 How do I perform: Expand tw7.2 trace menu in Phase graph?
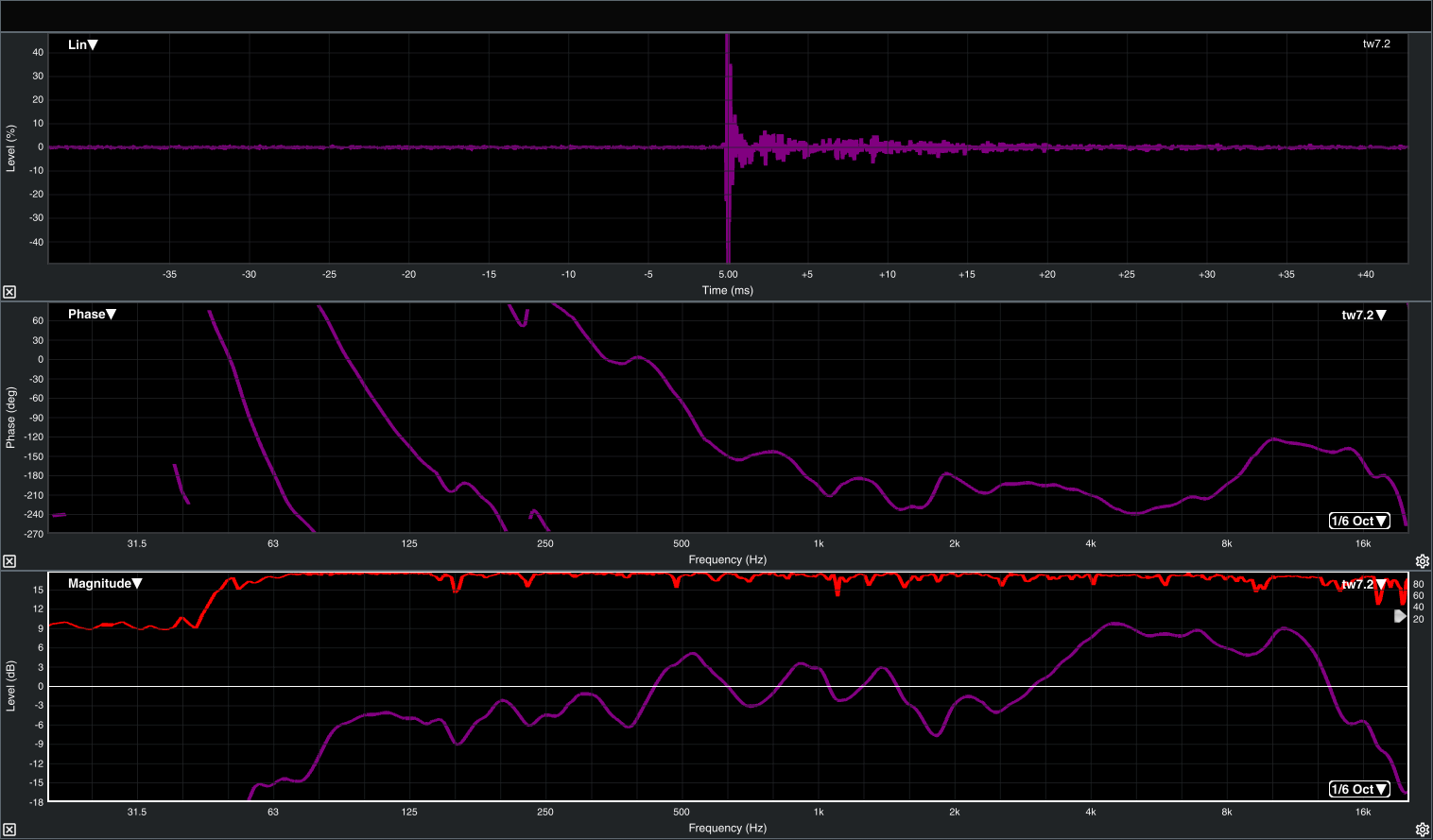coord(1364,316)
